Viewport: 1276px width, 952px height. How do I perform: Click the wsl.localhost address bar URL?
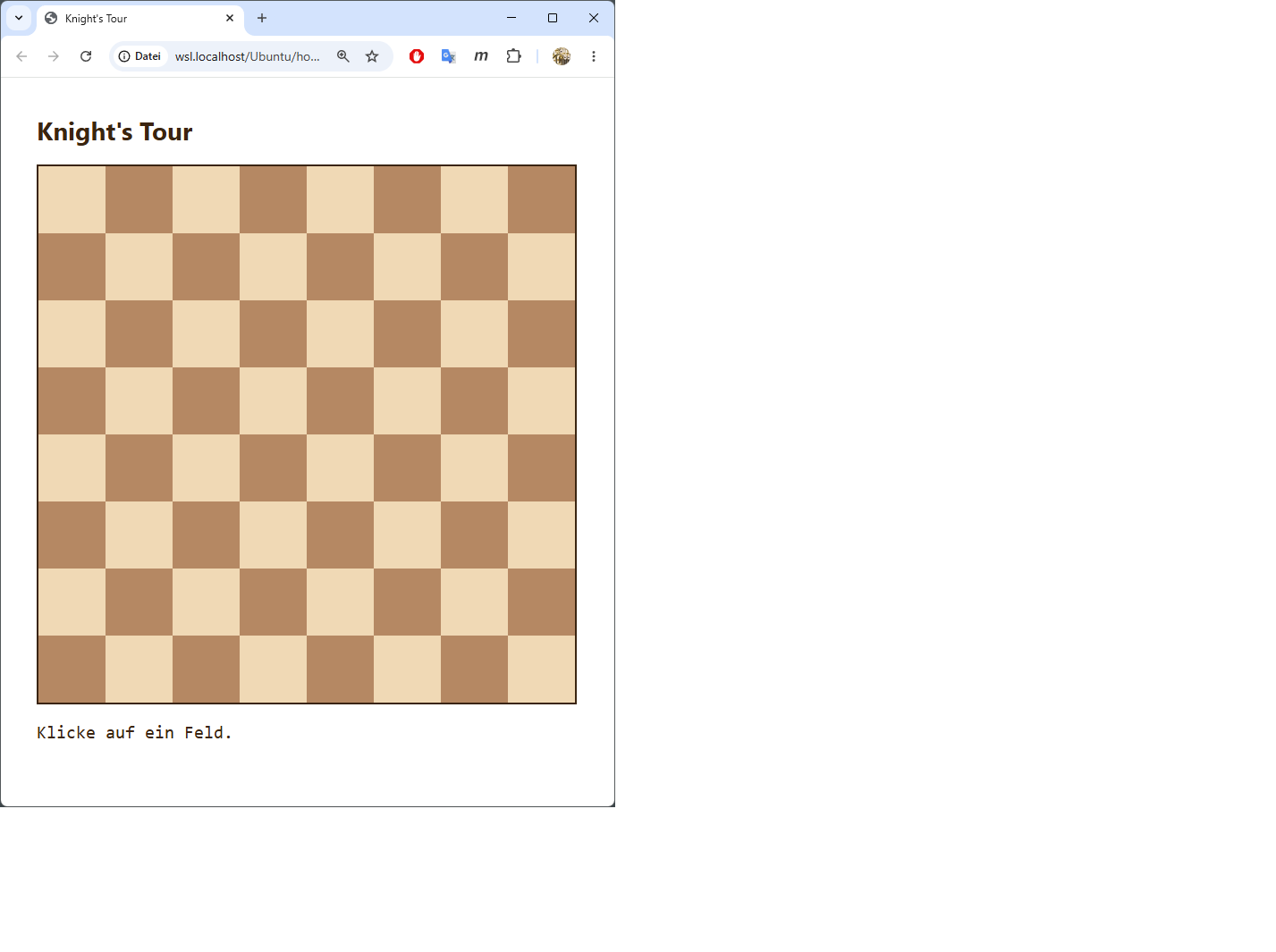248,56
